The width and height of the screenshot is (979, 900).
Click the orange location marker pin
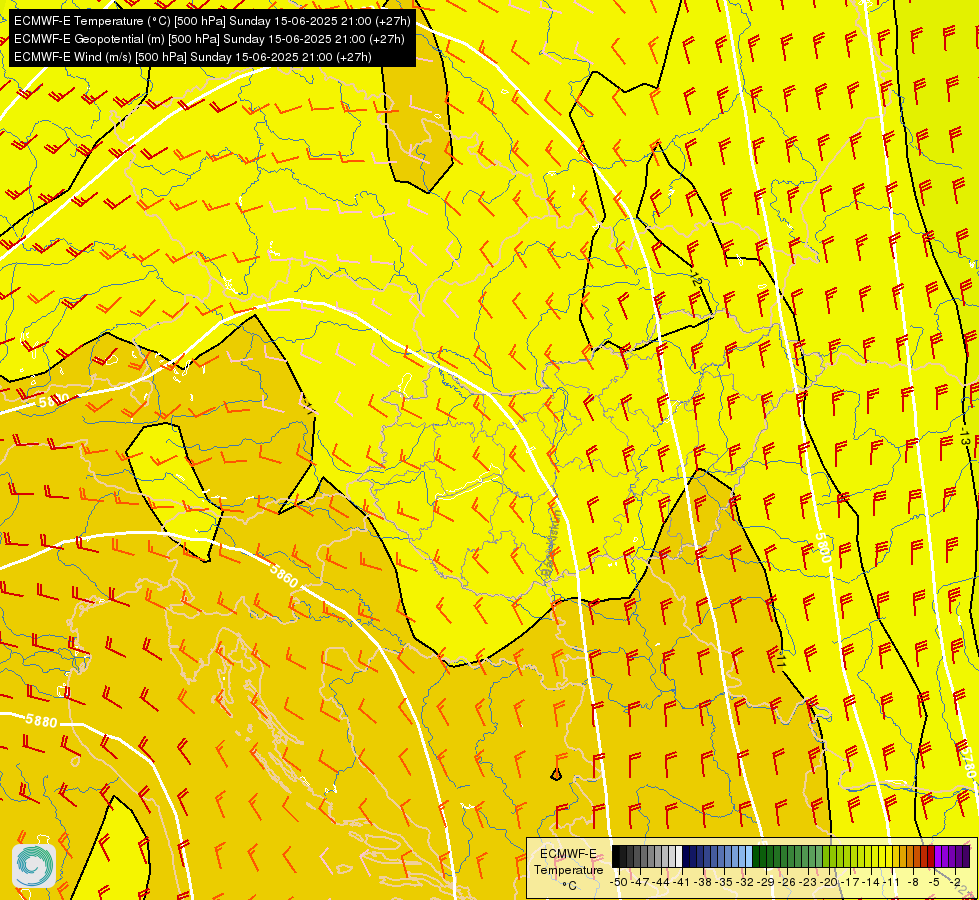point(556,774)
